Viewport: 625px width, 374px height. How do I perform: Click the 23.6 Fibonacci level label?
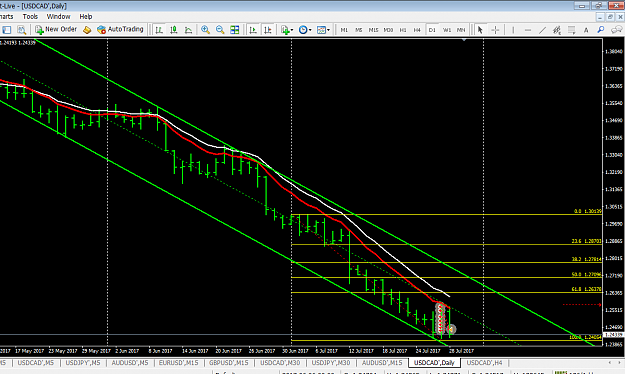(586, 241)
